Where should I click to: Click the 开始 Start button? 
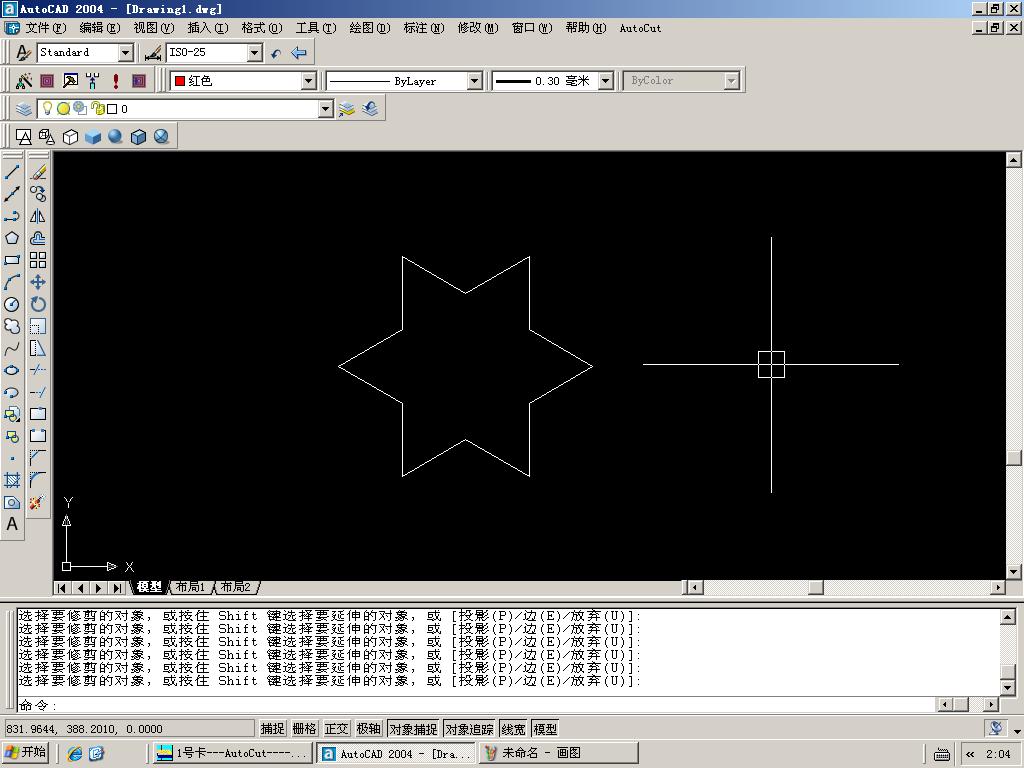click(26, 753)
